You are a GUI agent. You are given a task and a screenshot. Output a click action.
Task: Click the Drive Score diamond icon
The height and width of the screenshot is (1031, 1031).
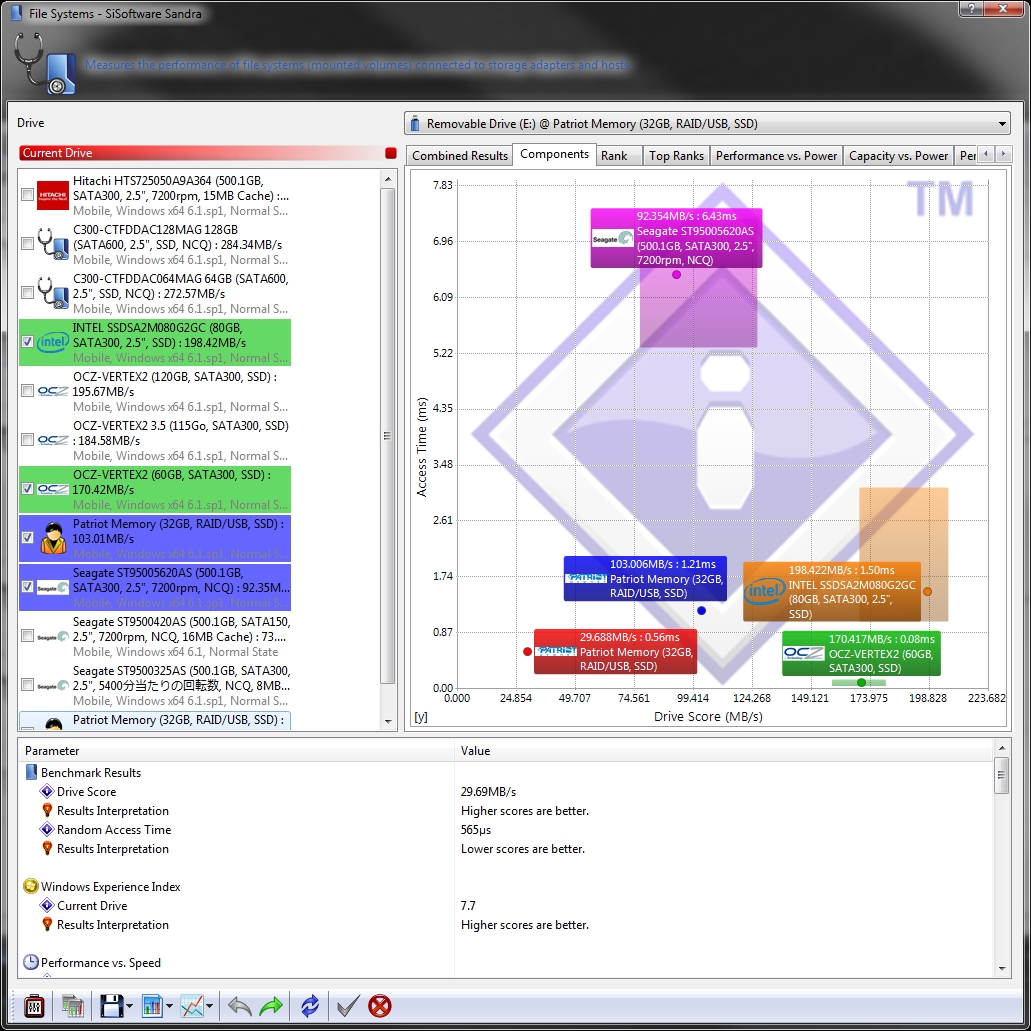[47, 791]
